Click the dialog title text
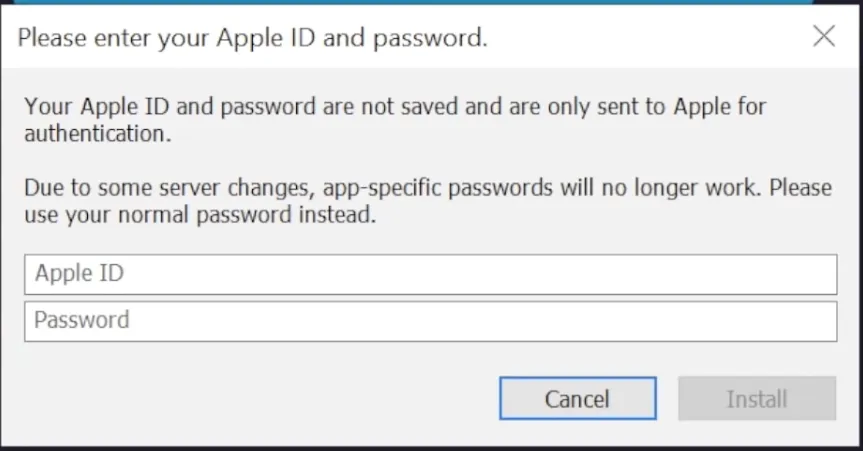This screenshot has width=863, height=451. (x=253, y=39)
